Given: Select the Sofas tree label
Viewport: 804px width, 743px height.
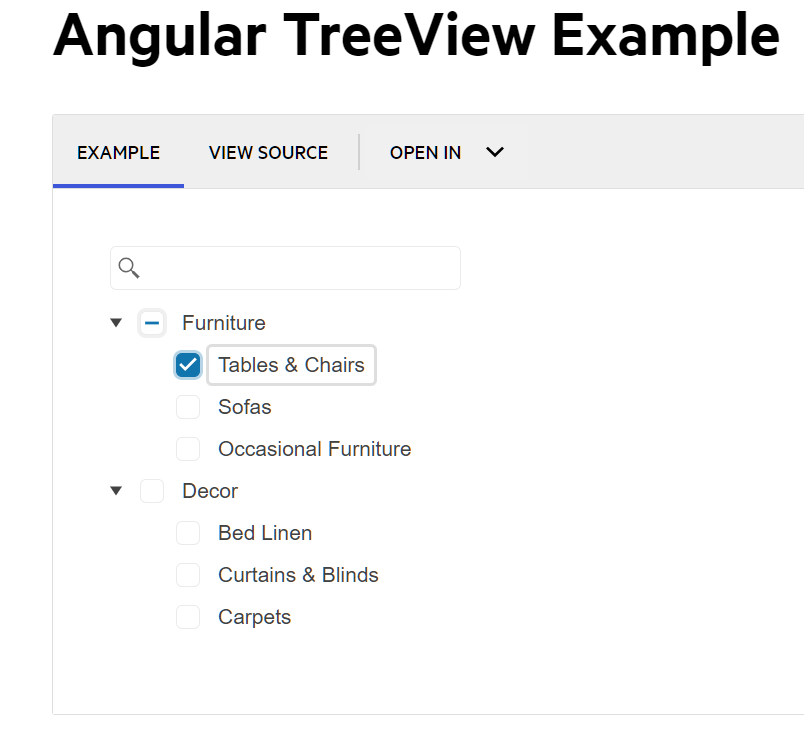Looking at the screenshot, I should (245, 407).
